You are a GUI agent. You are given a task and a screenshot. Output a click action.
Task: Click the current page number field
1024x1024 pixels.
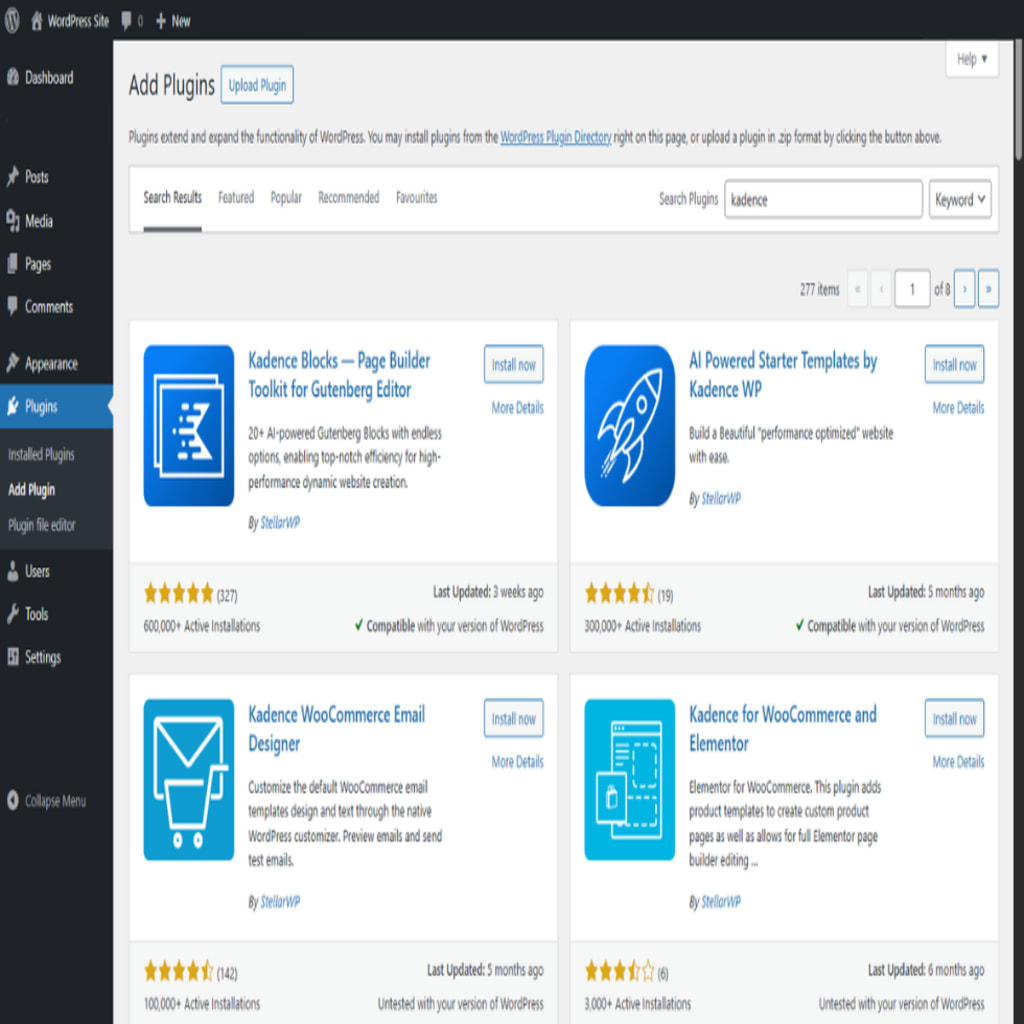(912, 289)
